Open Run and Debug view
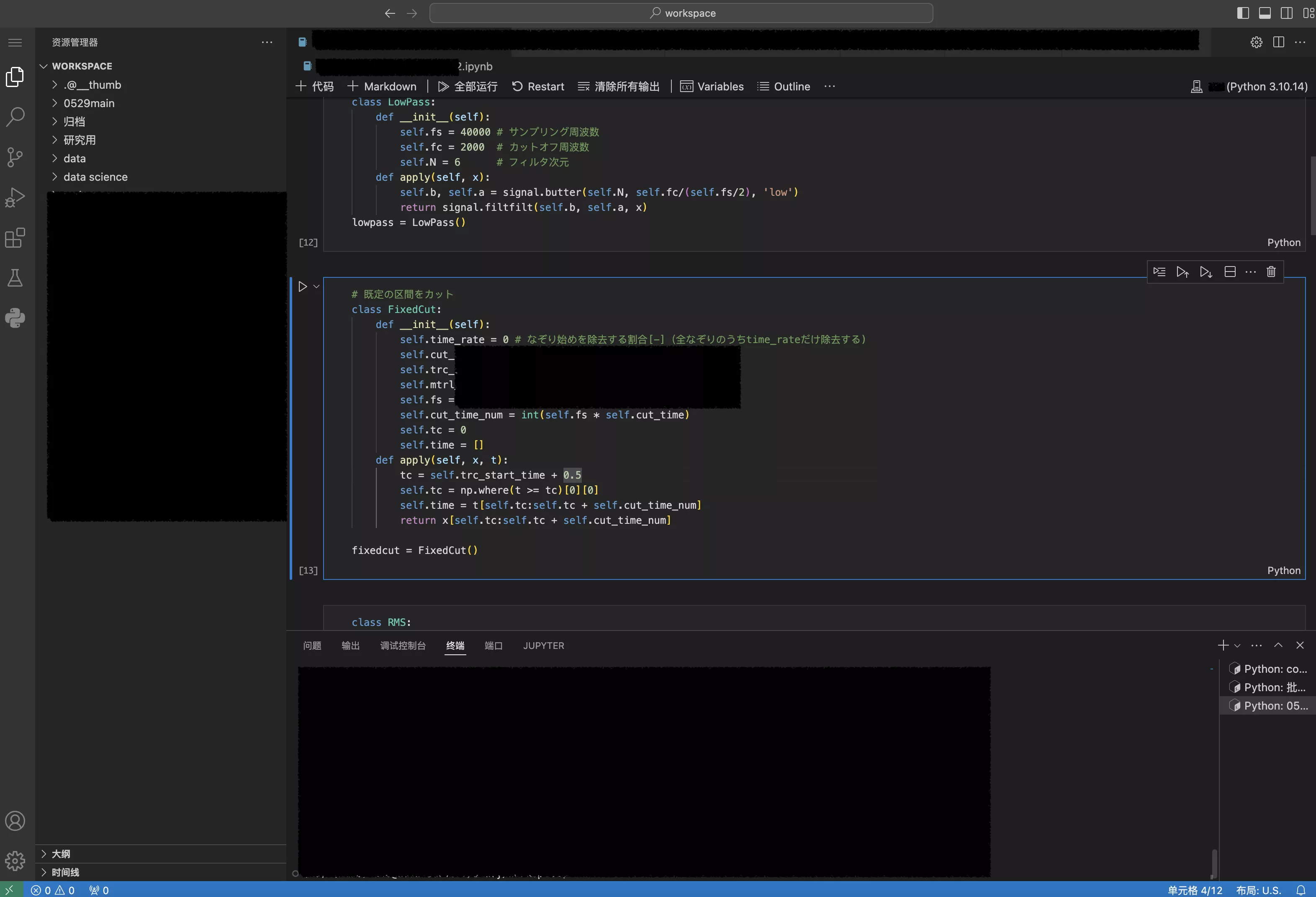 tap(15, 197)
